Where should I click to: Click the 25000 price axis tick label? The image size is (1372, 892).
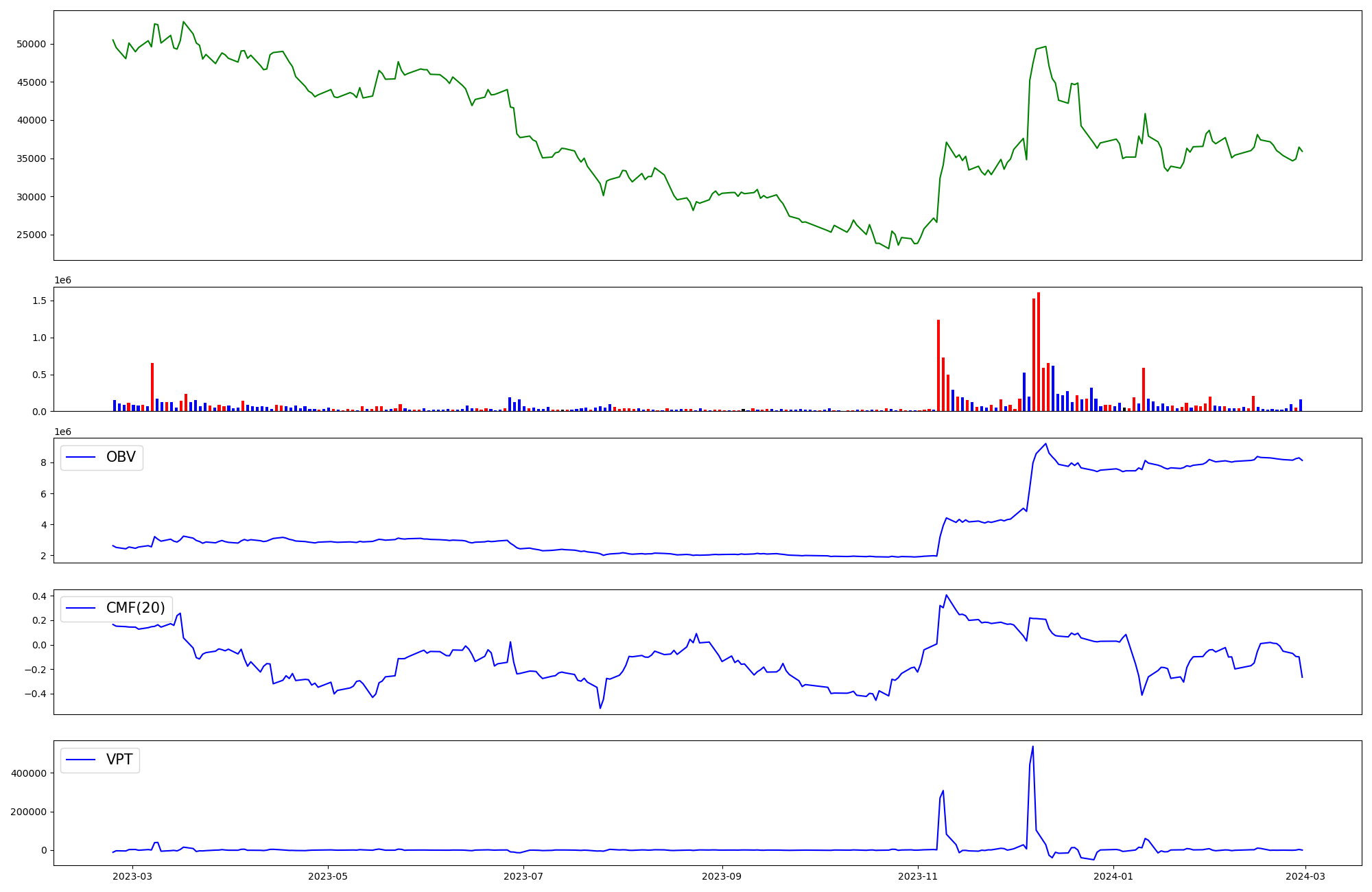(x=31, y=235)
